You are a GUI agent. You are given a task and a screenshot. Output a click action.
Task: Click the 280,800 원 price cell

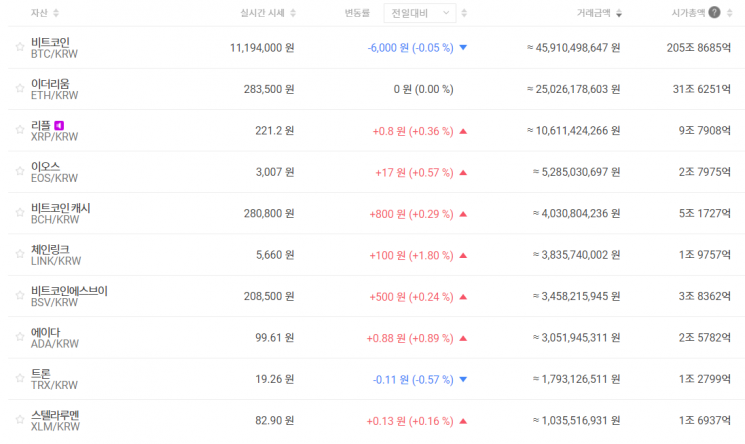tap(269, 213)
